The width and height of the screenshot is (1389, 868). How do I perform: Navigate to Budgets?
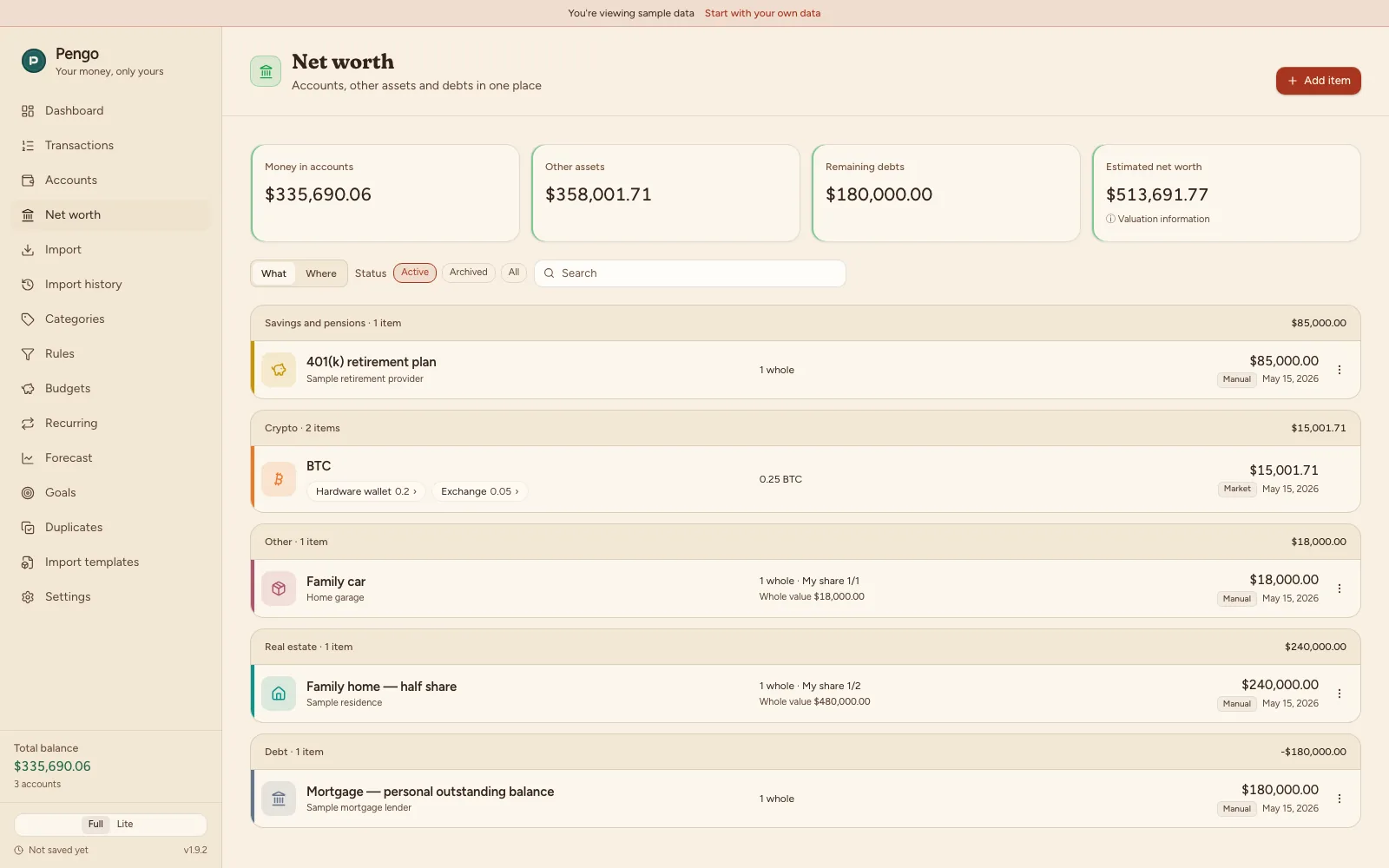(111, 389)
